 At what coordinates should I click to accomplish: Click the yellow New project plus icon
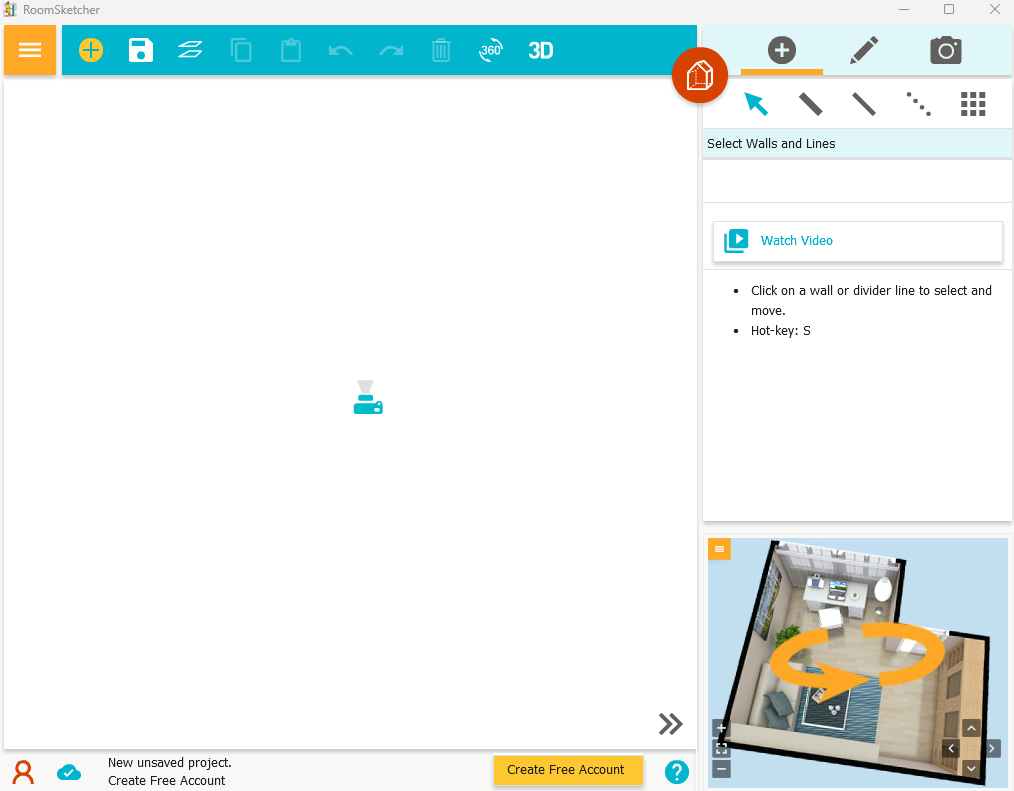click(91, 50)
